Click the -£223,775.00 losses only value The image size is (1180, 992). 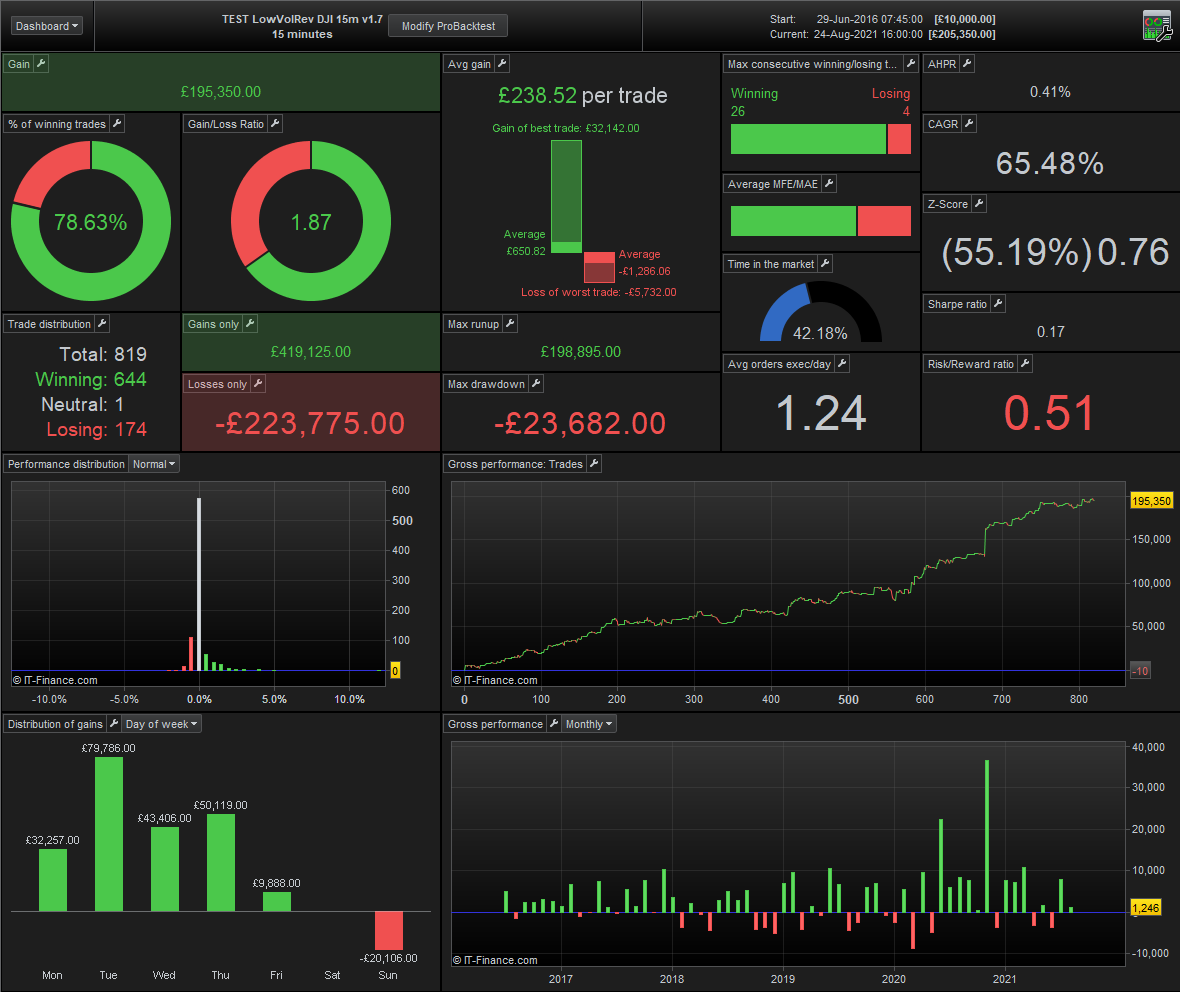click(x=310, y=424)
